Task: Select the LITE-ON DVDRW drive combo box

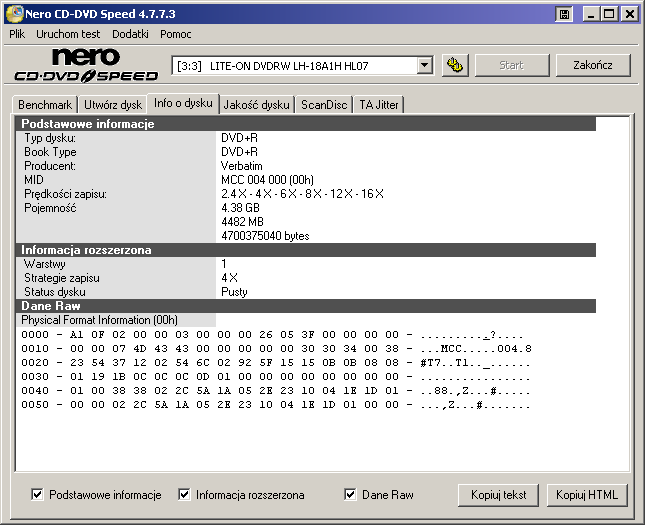Action: coord(302,65)
